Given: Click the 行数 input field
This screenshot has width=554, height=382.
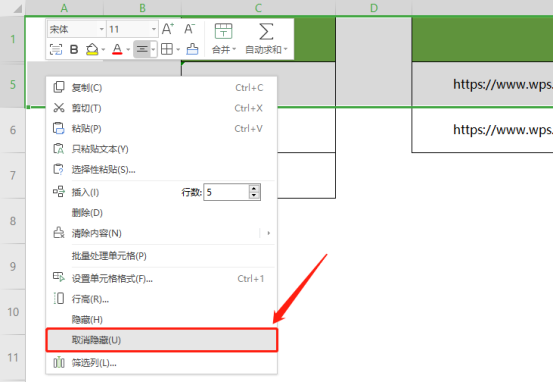Looking at the screenshot, I should (x=226, y=192).
